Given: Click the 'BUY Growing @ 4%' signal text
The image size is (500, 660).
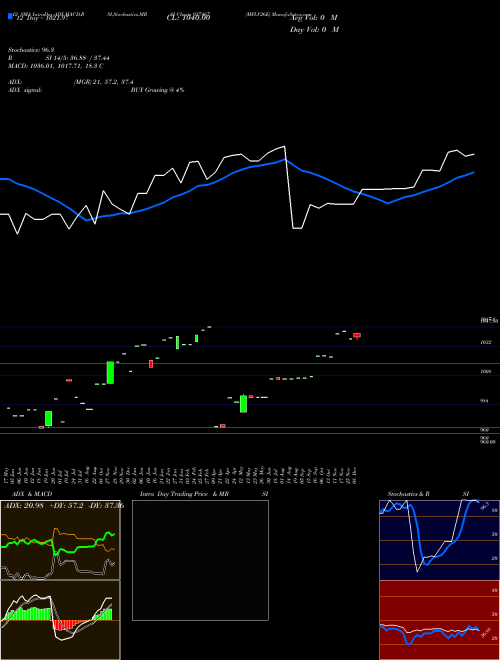Looking at the screenshot, I should tap(157, 90).
